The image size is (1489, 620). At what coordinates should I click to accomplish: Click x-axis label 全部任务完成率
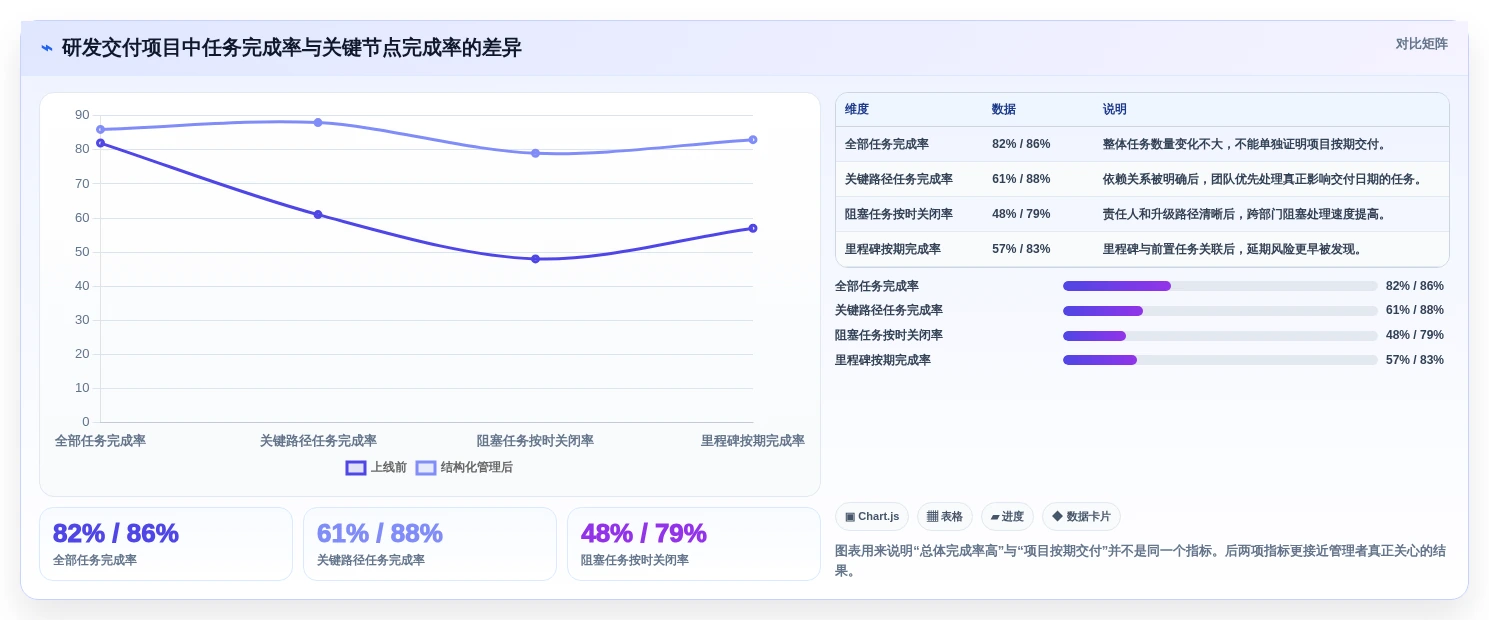pos(100,440)
